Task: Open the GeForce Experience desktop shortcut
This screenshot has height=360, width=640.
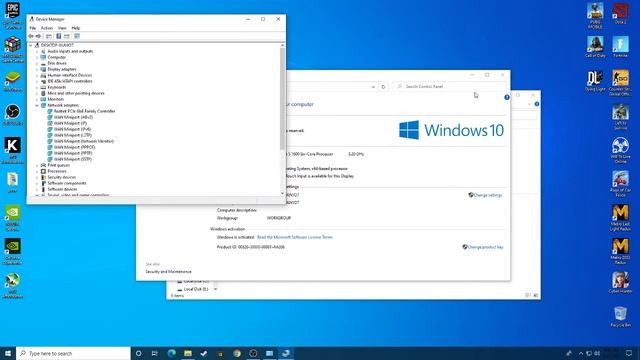Action: click(x=13, y=251)
